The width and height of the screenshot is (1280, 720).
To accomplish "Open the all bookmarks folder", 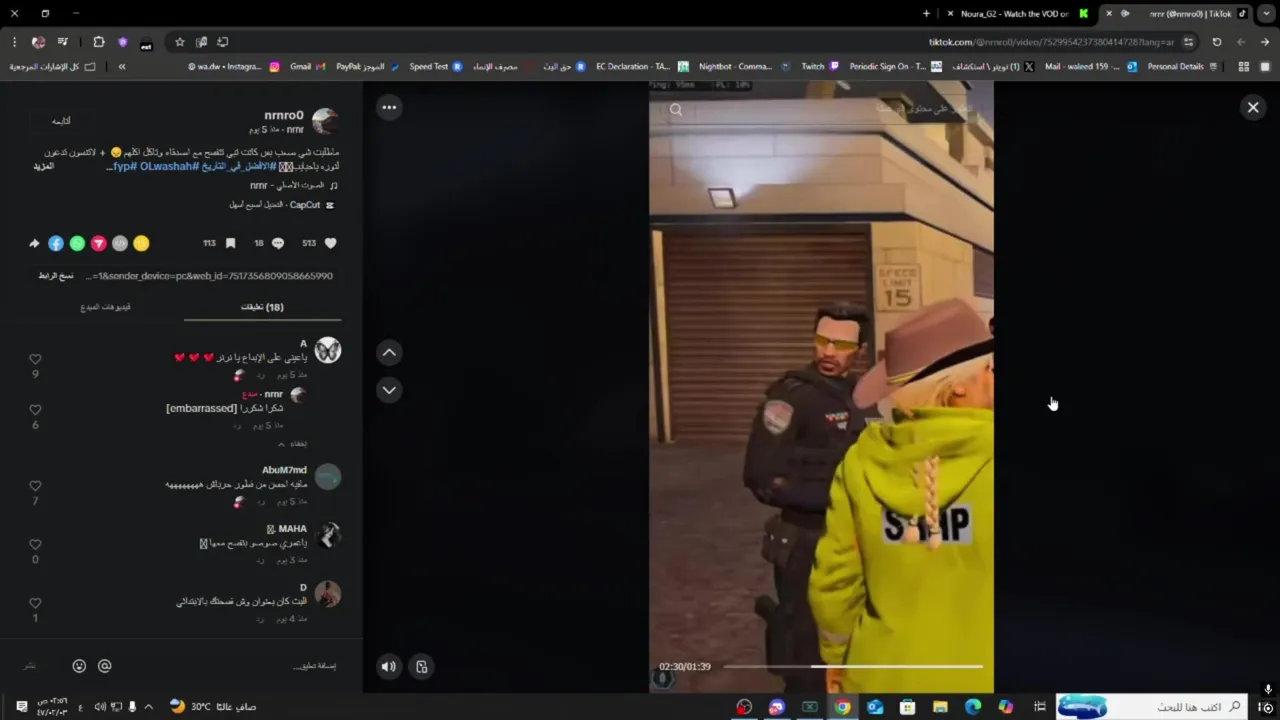I will 53,66.
